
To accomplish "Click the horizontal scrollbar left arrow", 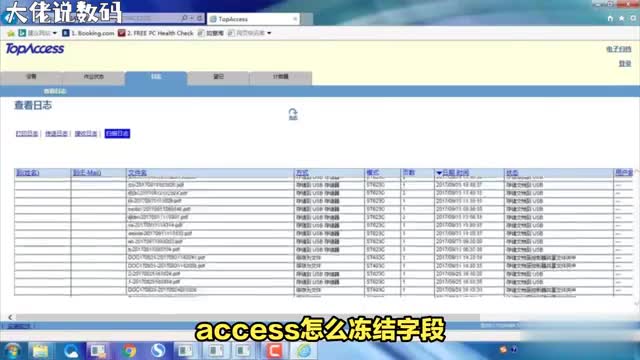I will pos(10,317).
